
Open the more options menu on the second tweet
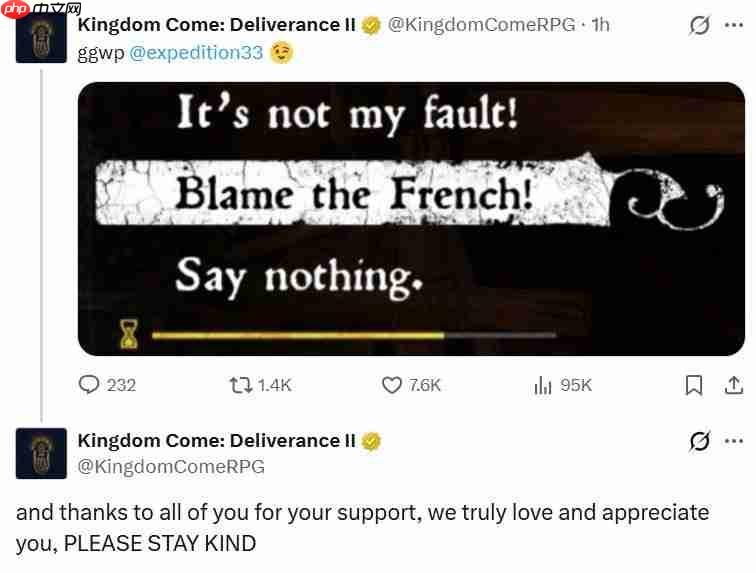tap(733, 441)
